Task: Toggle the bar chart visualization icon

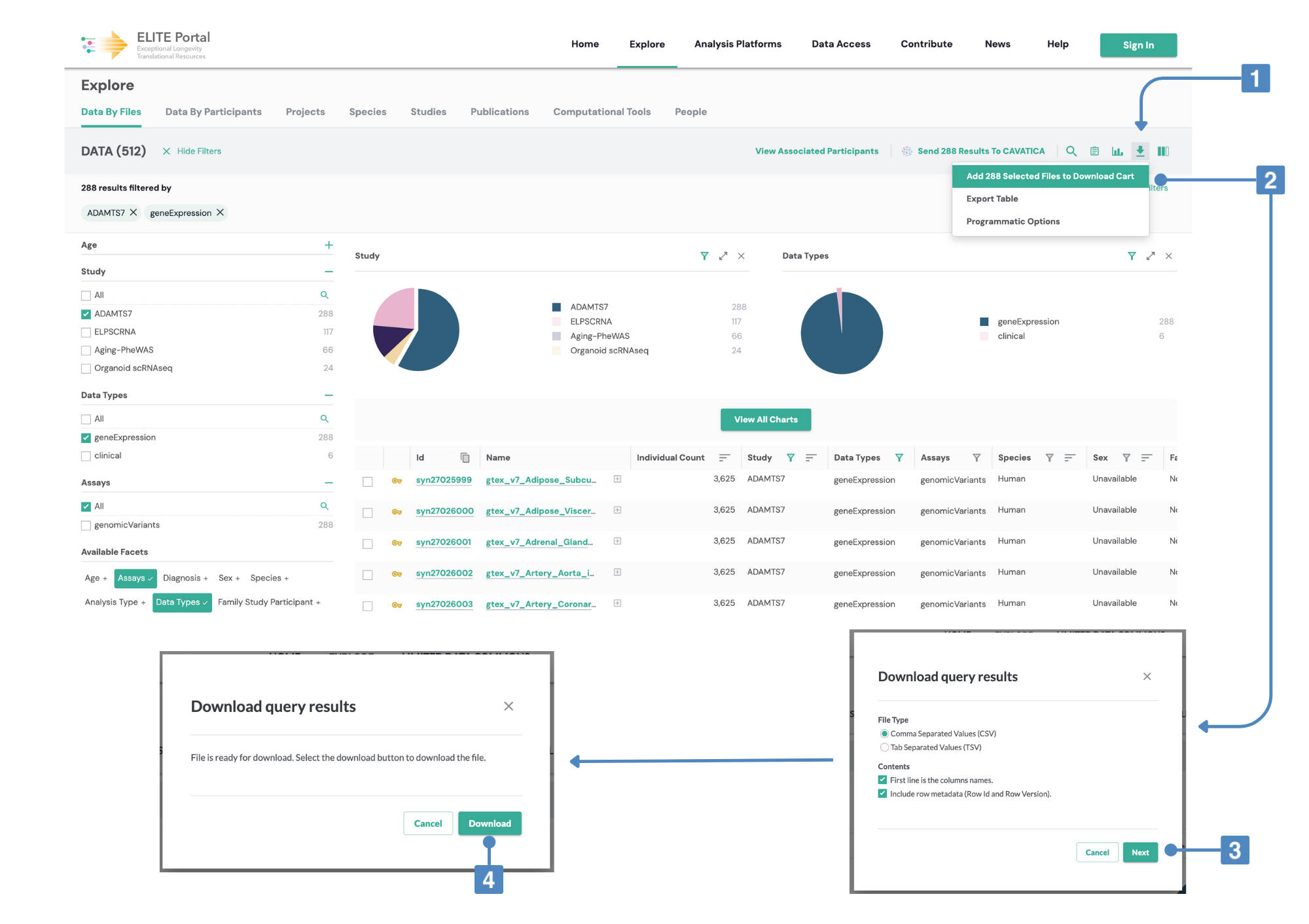Action: [1117, 151]
